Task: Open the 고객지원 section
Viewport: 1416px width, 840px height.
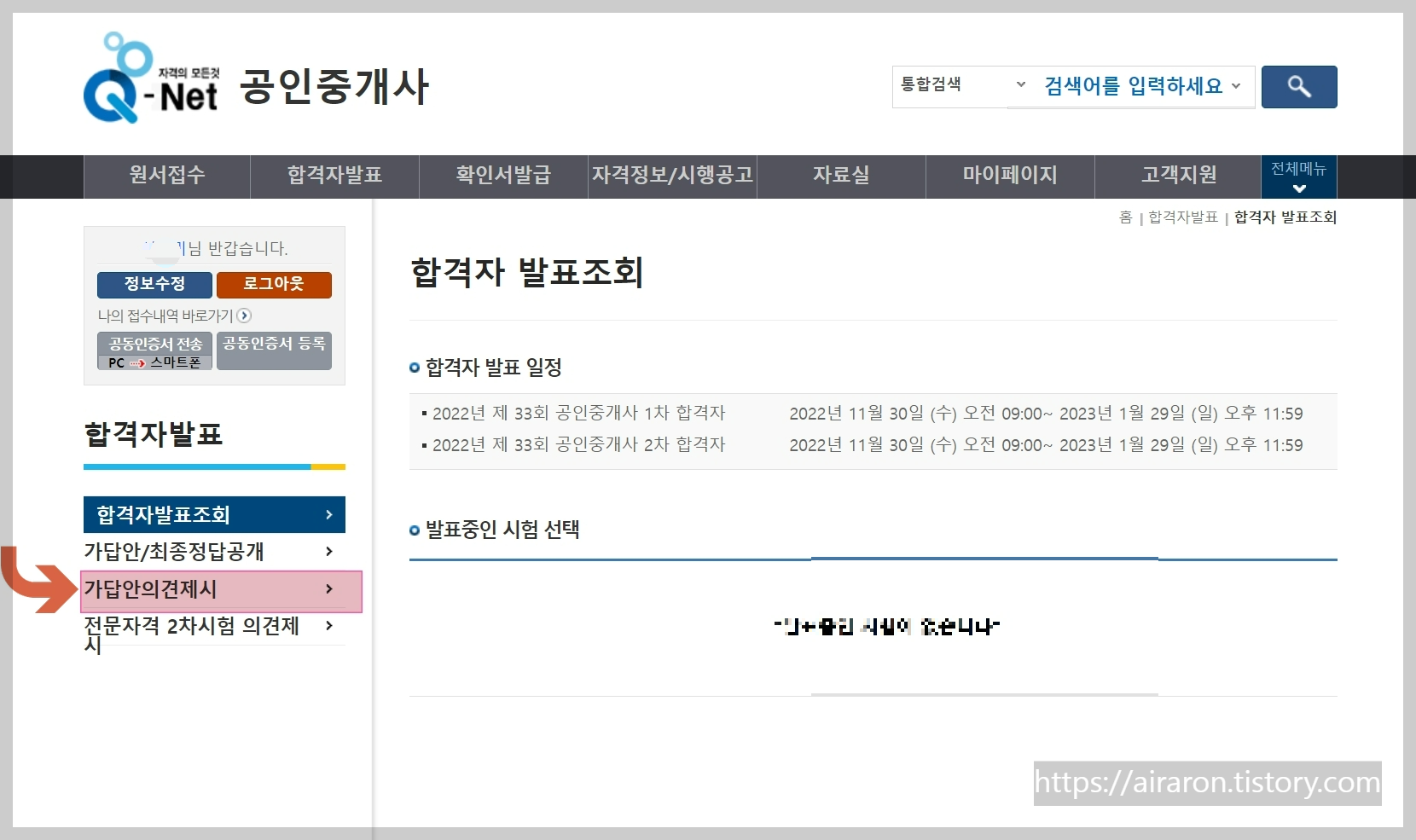Action: tap(1177, 176)
